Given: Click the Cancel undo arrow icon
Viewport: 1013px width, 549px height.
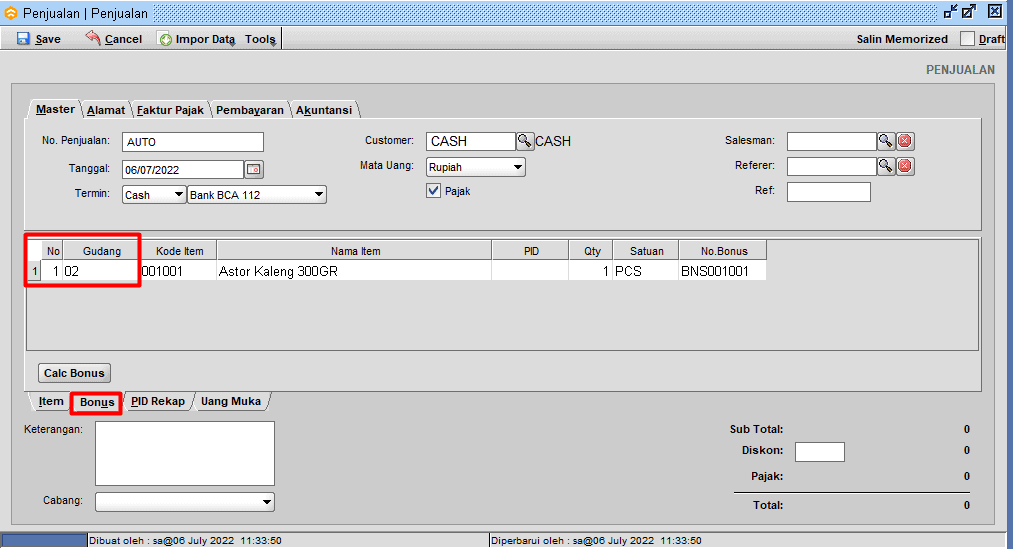Looking at the screenshot, I should point(93,38).
